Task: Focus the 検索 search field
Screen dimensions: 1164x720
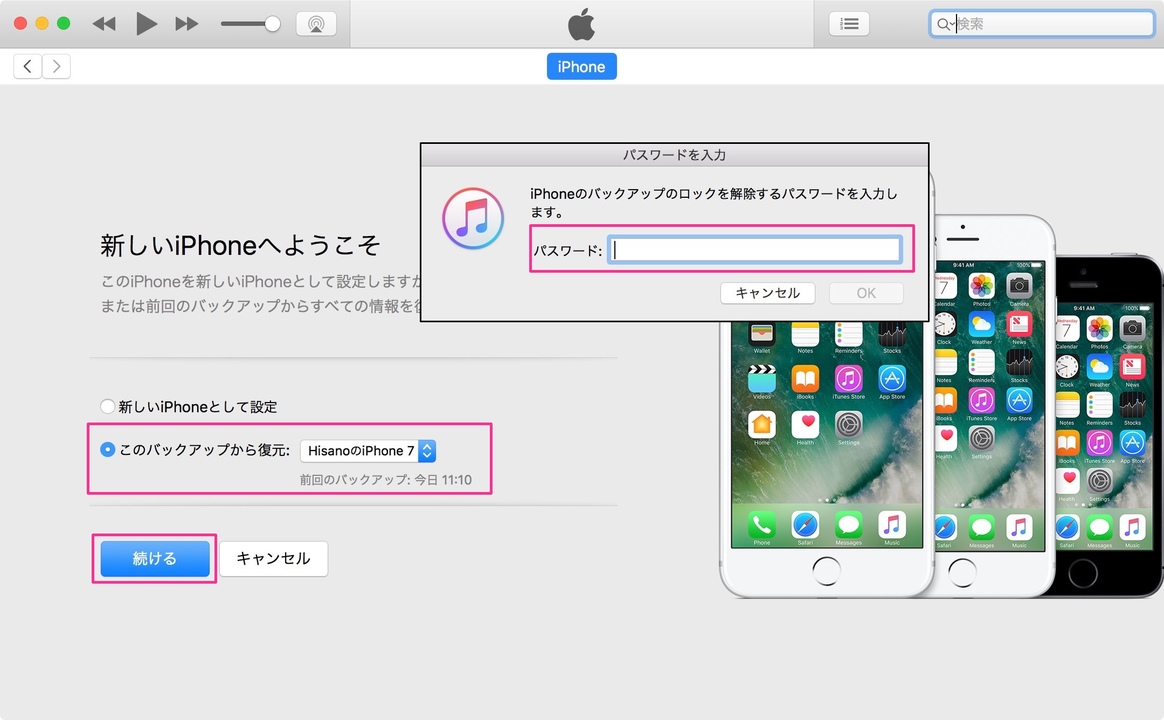Action: (x=1042, y=24)
